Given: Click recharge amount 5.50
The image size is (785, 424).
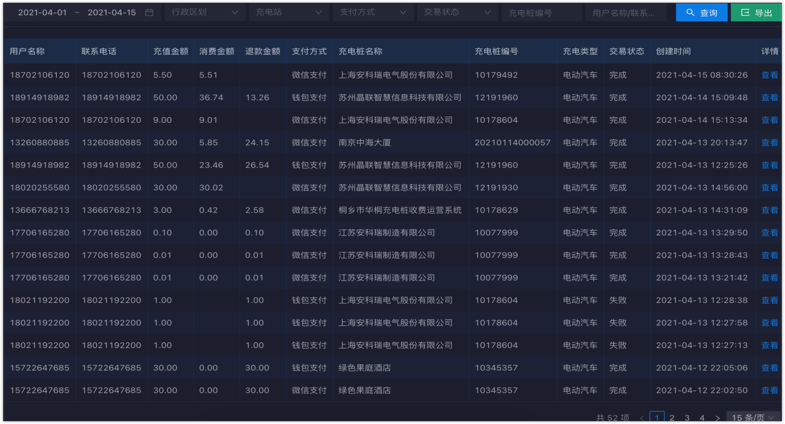Looking at the screenshot, I should tap(163, 75).
